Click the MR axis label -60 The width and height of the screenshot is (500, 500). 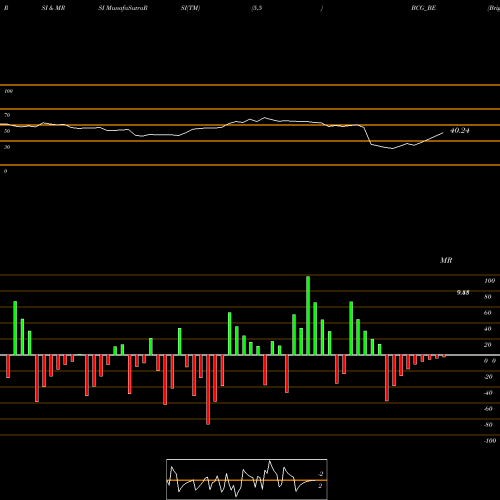[x=488, y=409]
